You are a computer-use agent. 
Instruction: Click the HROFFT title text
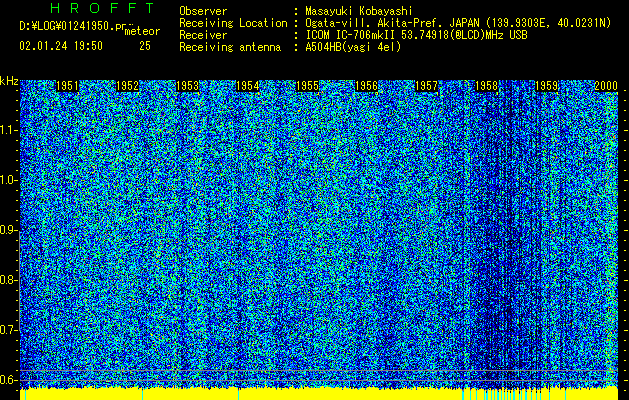coord(102,8)
